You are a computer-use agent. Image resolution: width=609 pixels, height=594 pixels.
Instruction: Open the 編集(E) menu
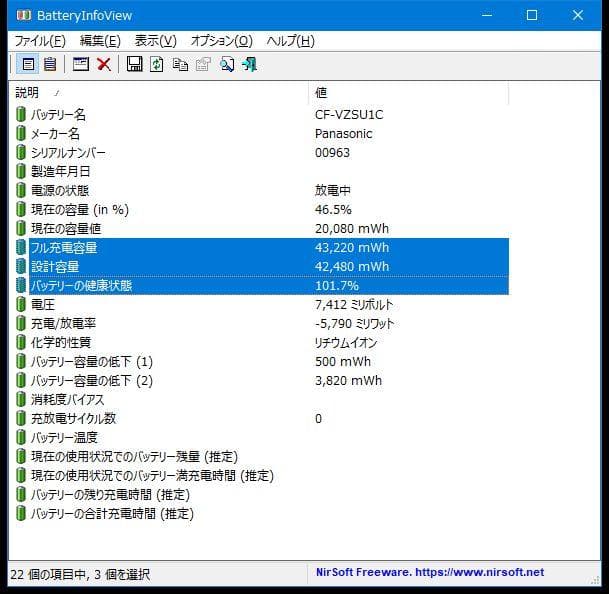click(100, 41)
